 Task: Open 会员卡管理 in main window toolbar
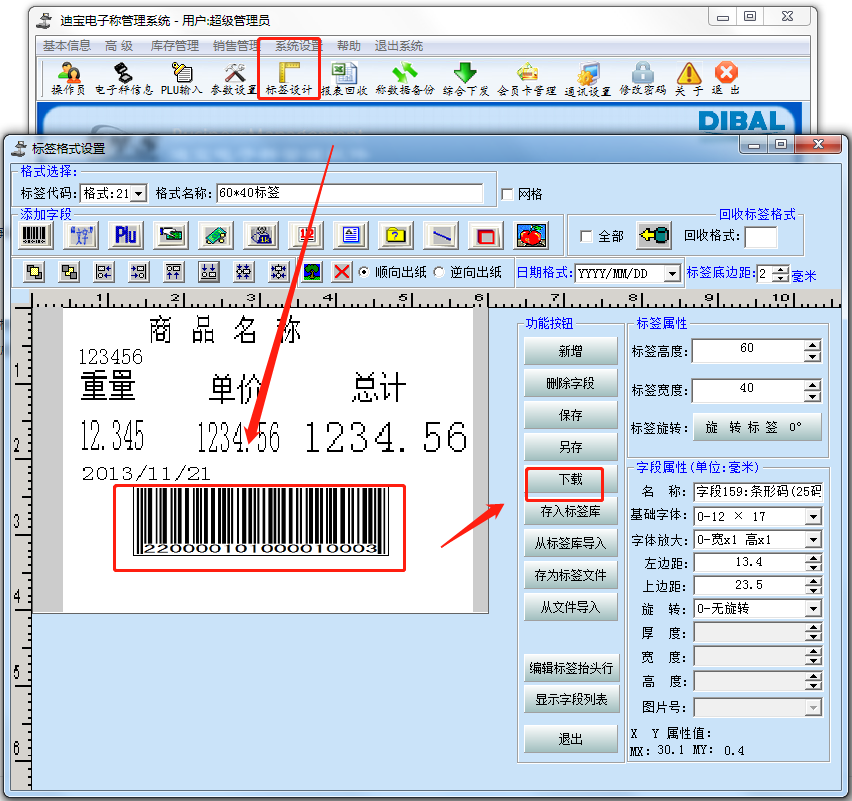[x=527, y=78]
